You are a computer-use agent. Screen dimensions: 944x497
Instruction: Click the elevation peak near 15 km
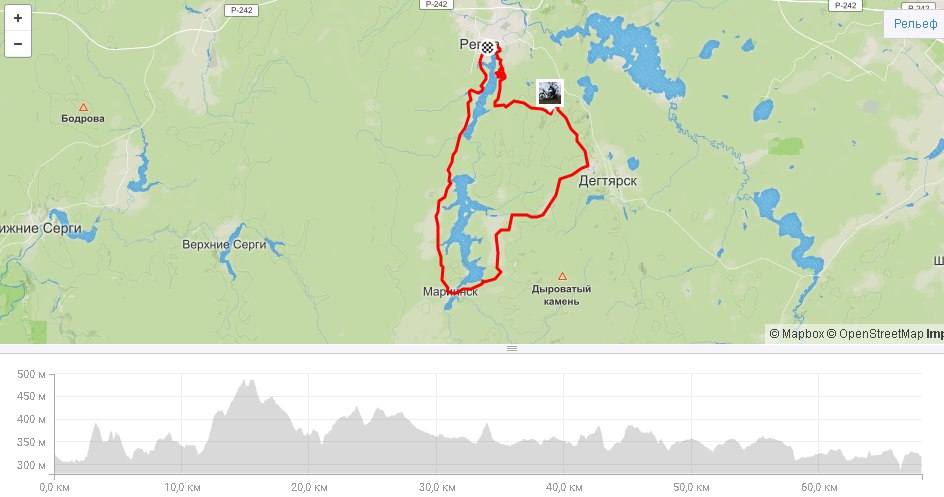[246, 381]
